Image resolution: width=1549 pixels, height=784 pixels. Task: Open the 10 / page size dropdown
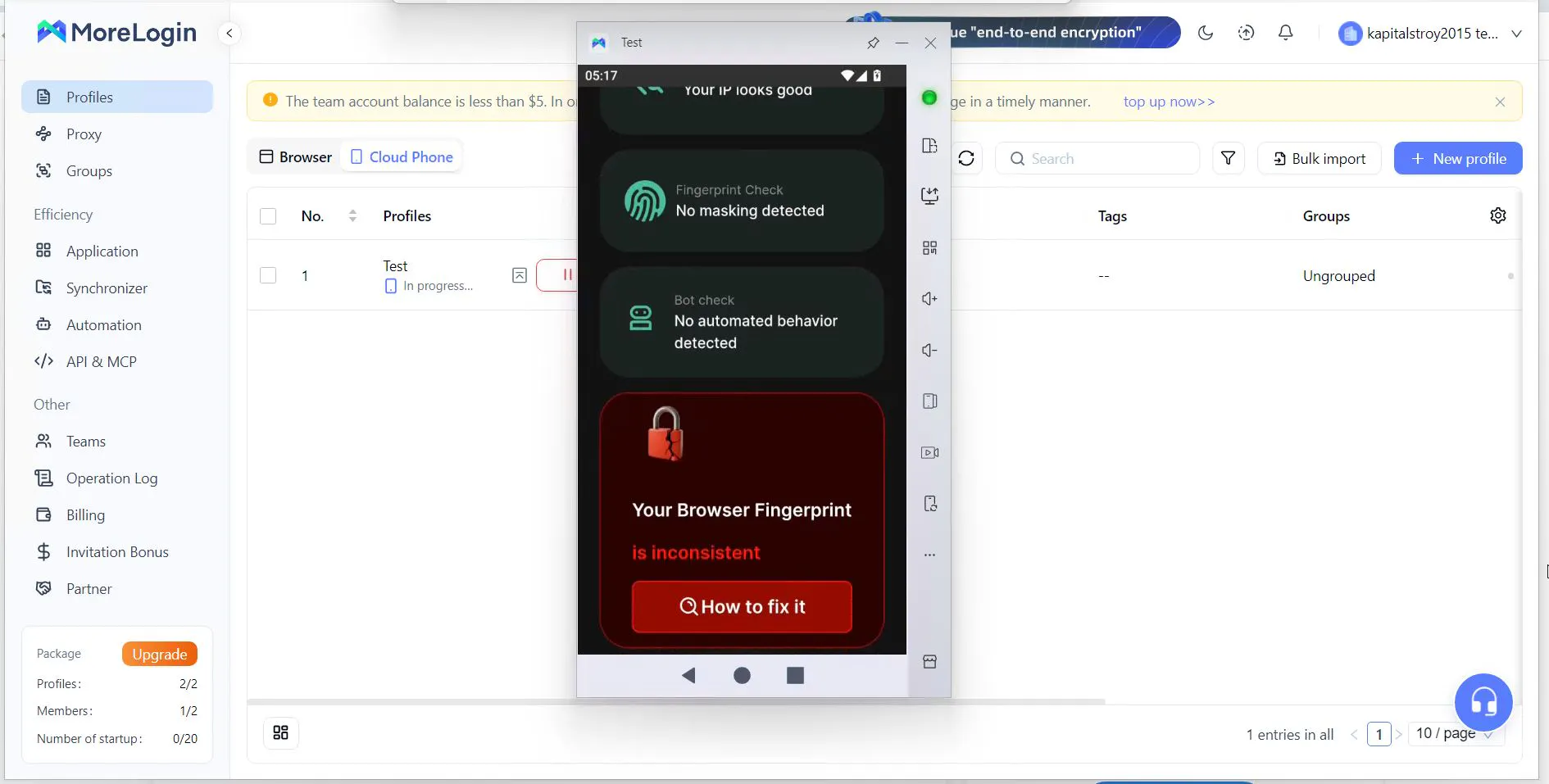pyautogui.click(x=1455, y=733)
